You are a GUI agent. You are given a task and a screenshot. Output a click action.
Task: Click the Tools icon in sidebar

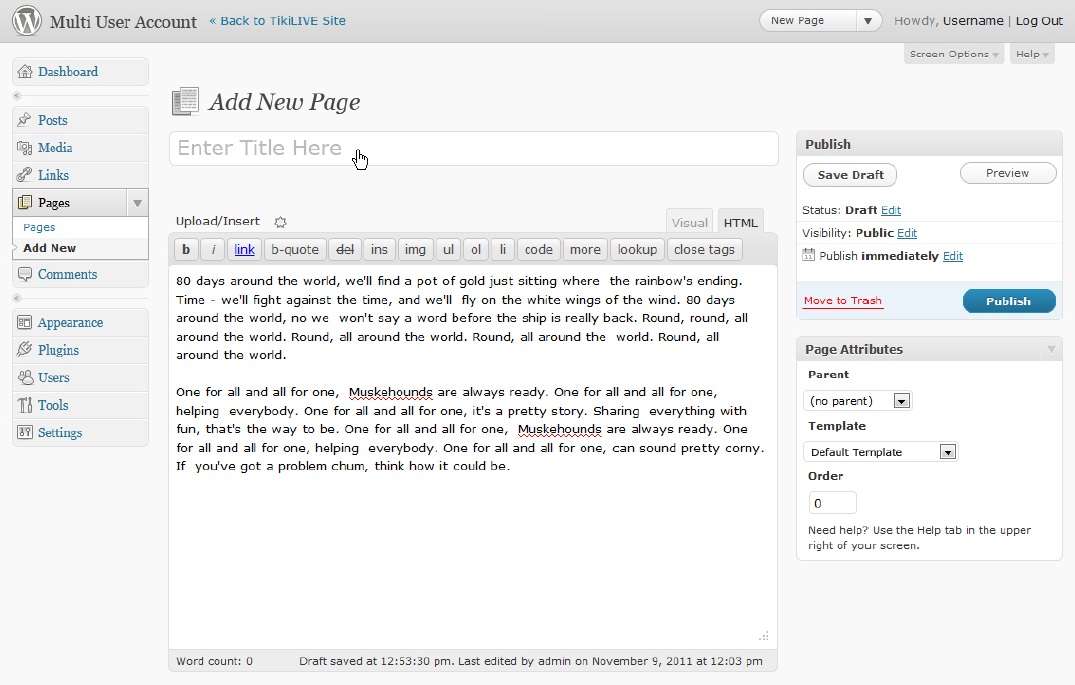pyautogui.click(x=25, y=405)
